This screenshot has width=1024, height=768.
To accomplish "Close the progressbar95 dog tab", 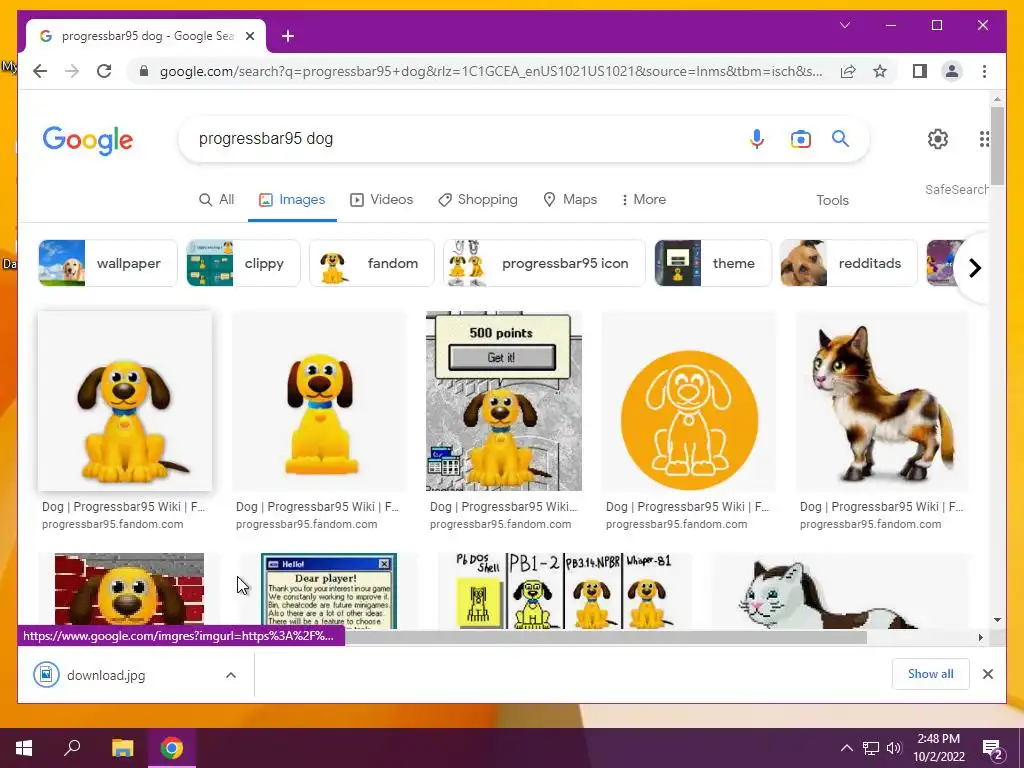I will [x=249, y=36].
